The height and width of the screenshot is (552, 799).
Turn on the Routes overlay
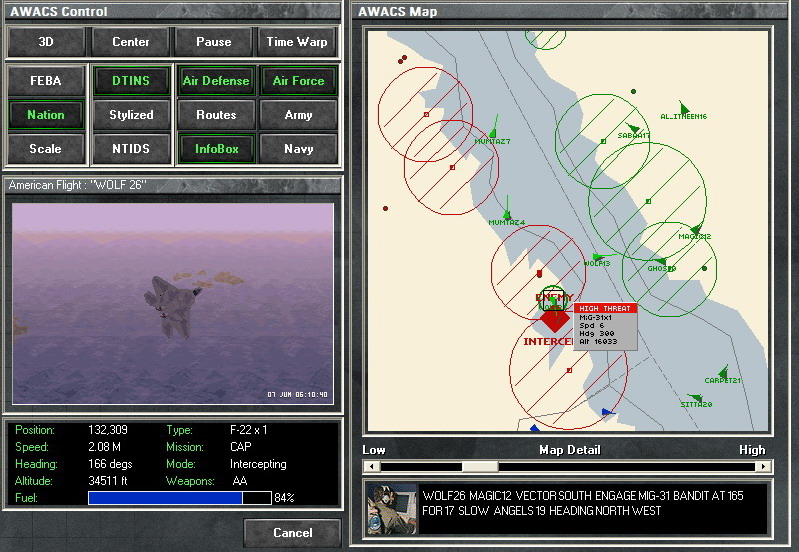click(x=216, y=115)
